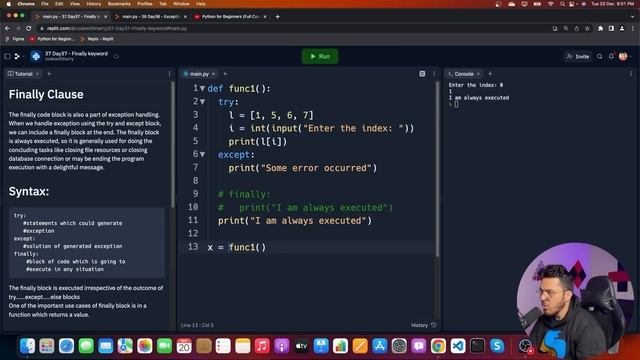Place cursor on line 13 func1() call
This screenshot has height=360, width=640.
247,247
